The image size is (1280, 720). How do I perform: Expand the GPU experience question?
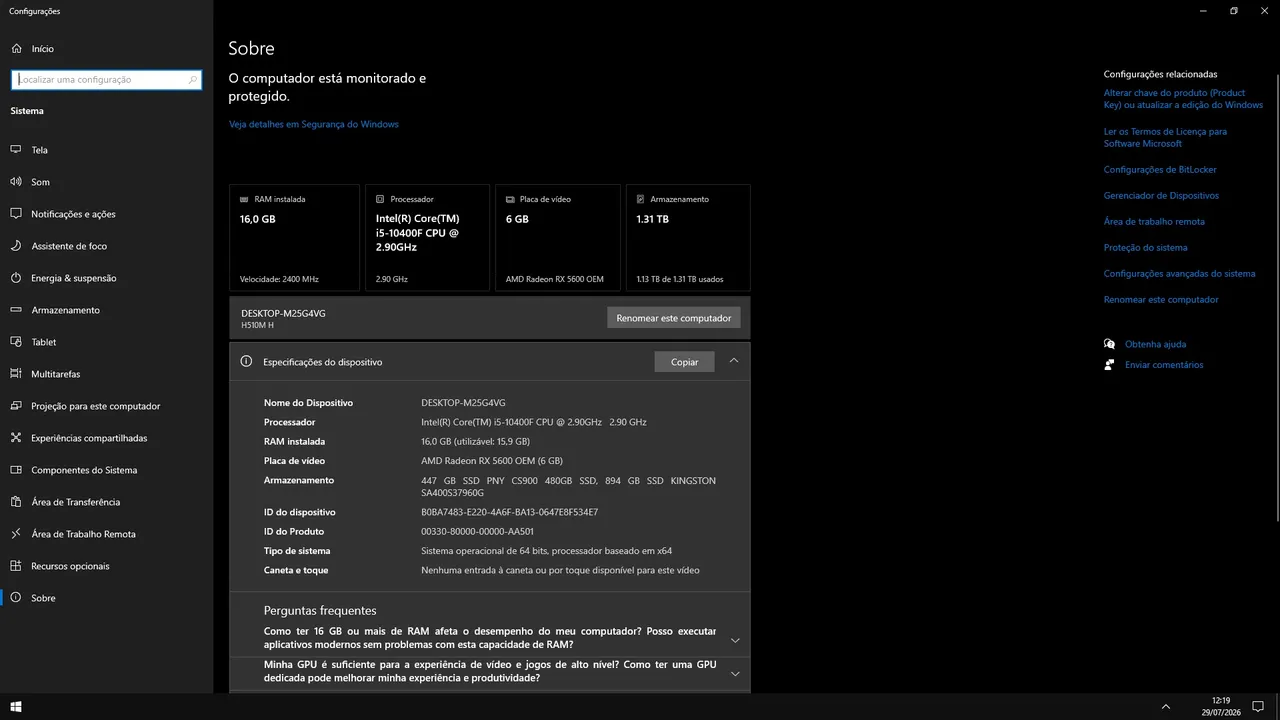coord(735,673)
